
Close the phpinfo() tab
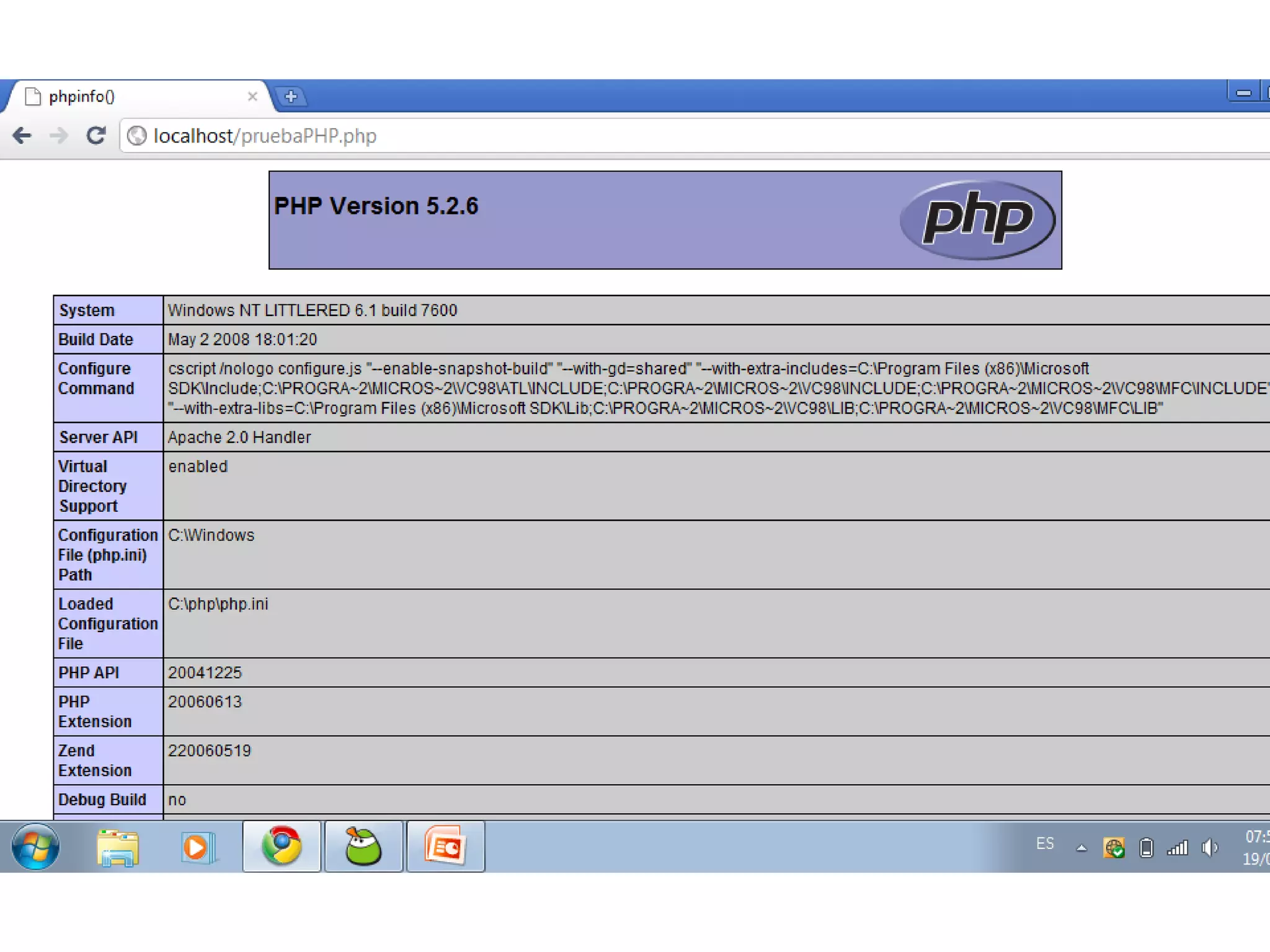tap(252, 97)
